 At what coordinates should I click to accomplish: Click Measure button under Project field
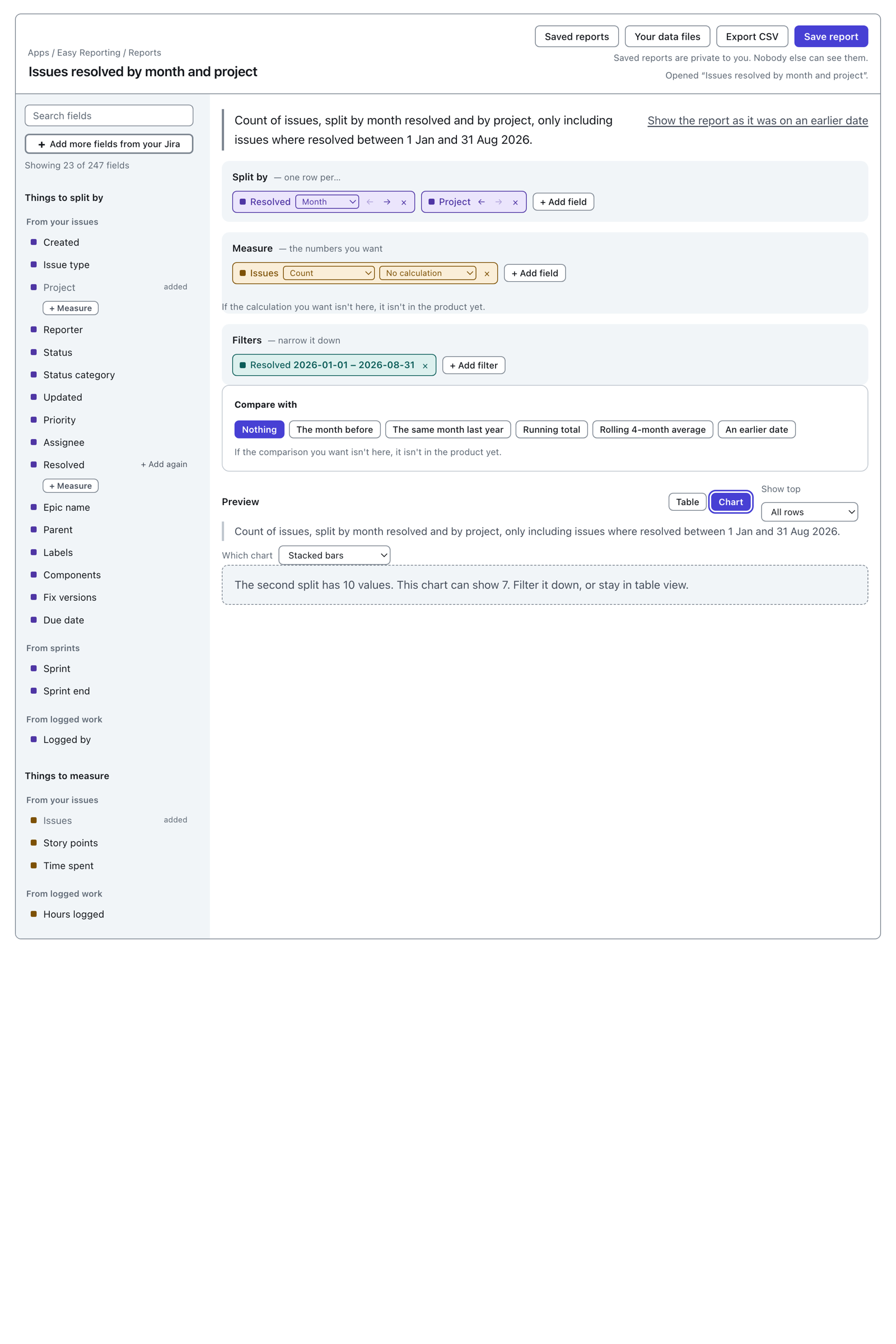coord(71,308)
